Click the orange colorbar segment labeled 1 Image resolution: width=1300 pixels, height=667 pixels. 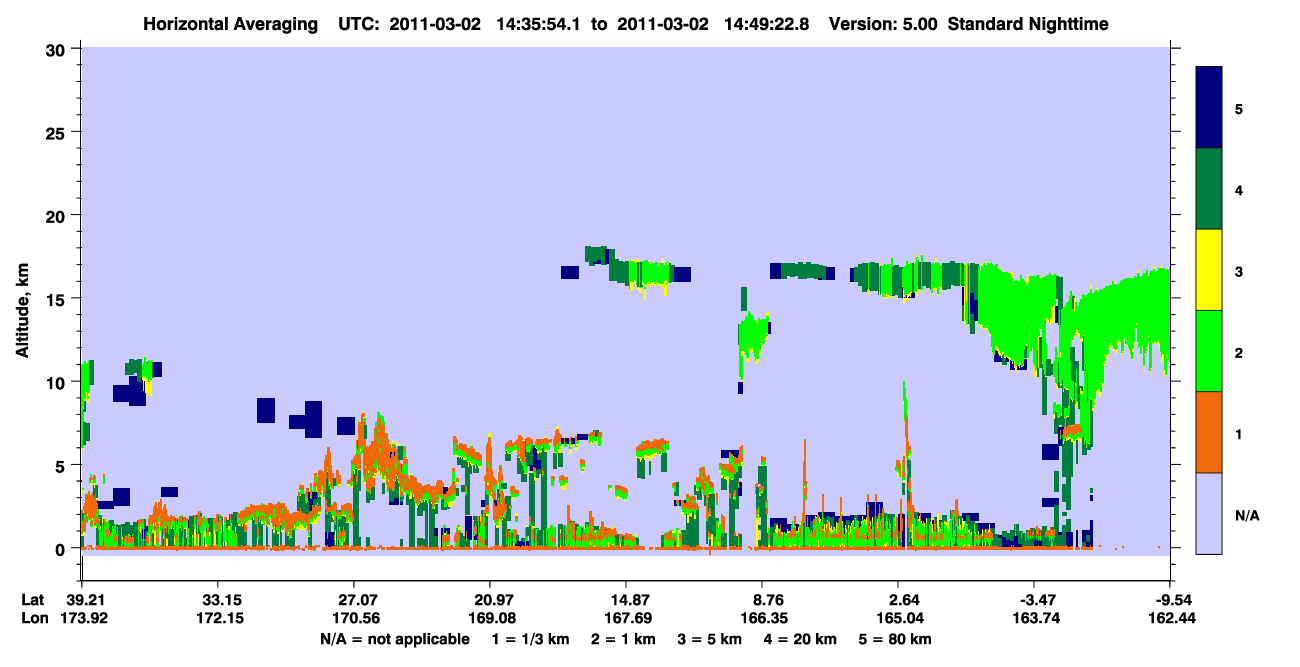(x=1209, y=432)
